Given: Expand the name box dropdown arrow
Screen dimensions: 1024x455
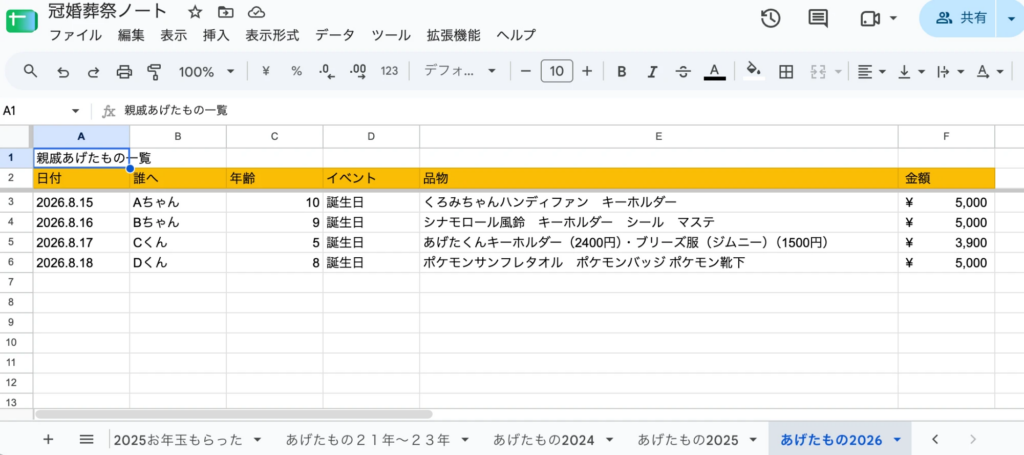Looking at the screenshot, I should pyautogui.click(x=76, y=111).
